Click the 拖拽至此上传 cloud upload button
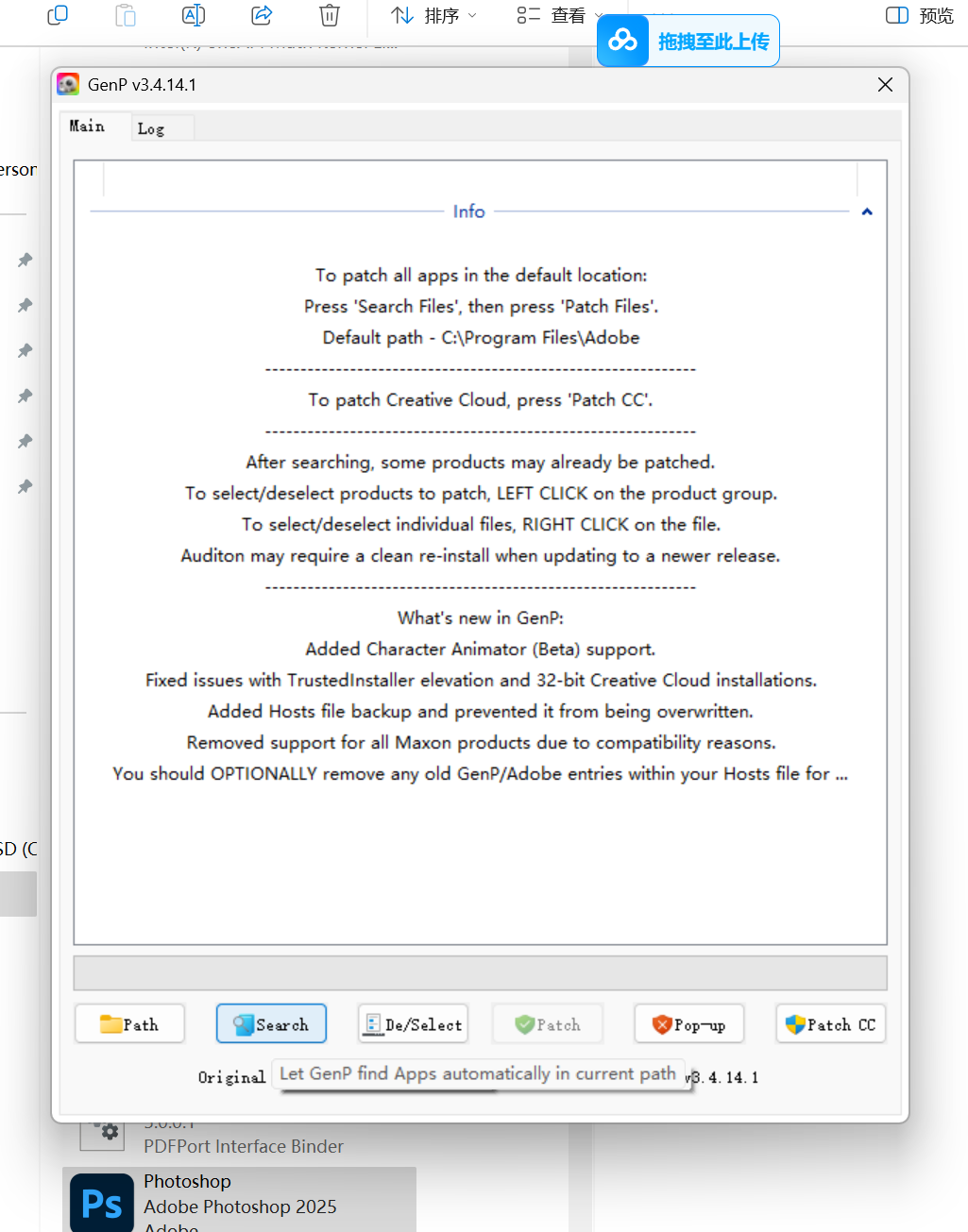The height and width of the screenshot is (1232, 968). point(688,41)
